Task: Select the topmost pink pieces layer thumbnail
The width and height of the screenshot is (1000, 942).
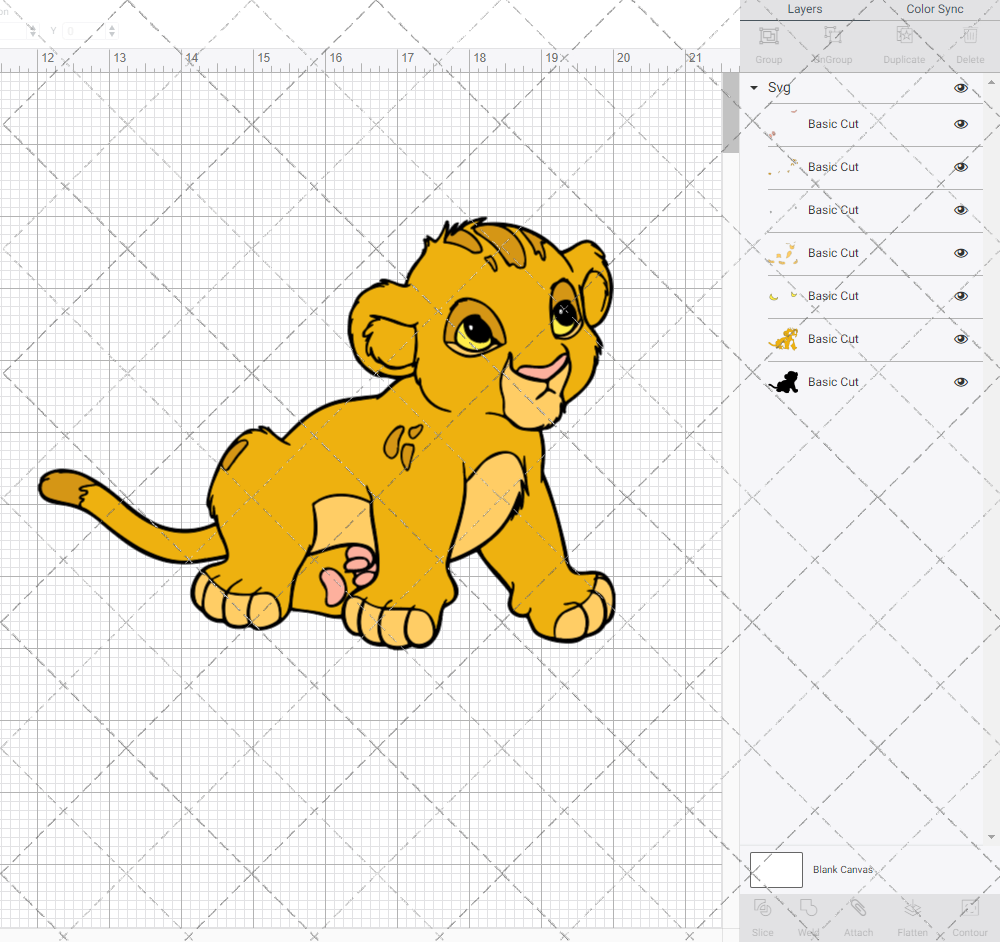Action: pyautogui.click(x=784, y=124)
